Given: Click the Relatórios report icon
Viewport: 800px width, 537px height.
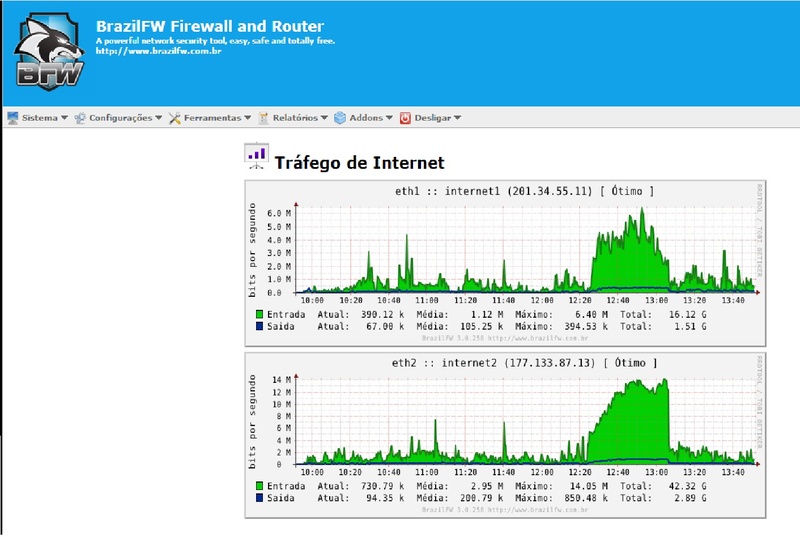Looking at the screenshot, I should [263, 118].
